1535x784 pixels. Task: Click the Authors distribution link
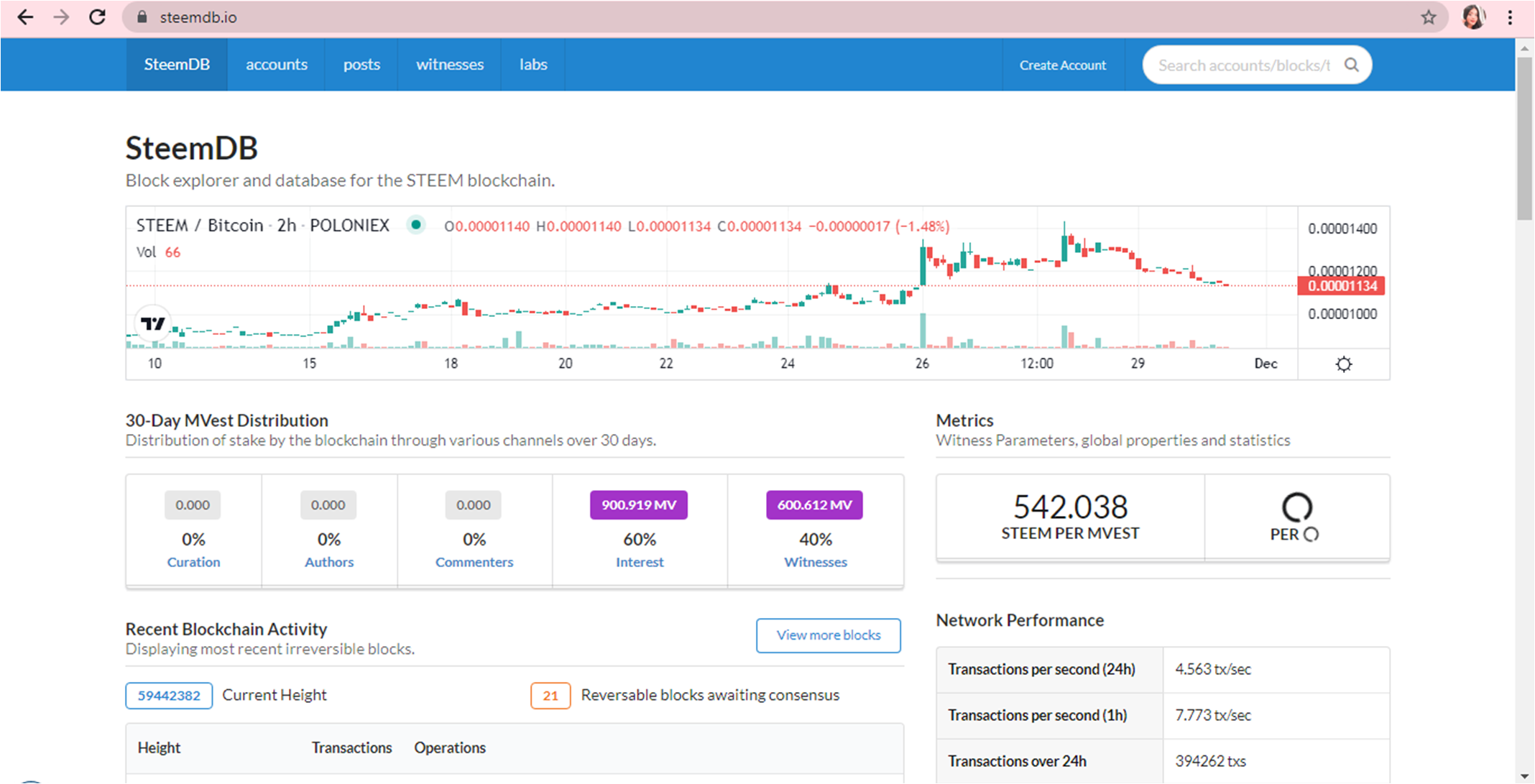pyautogui.click(x=329, y=562)
